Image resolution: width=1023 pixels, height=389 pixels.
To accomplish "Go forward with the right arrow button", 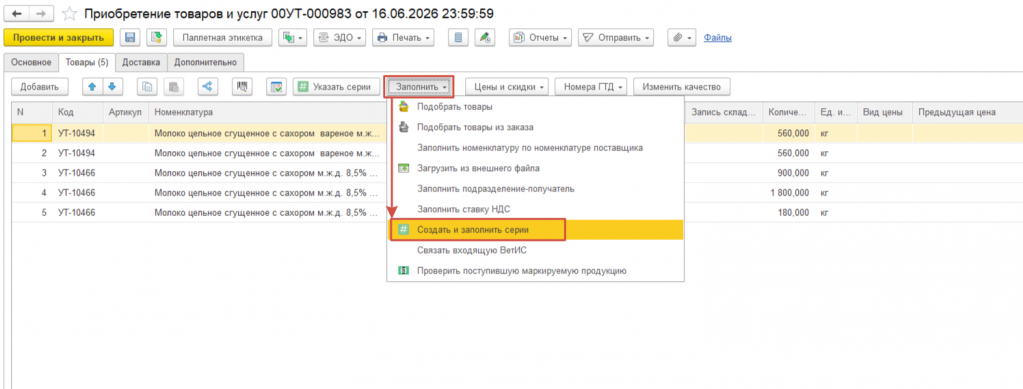I will click(x=42, y=13).
